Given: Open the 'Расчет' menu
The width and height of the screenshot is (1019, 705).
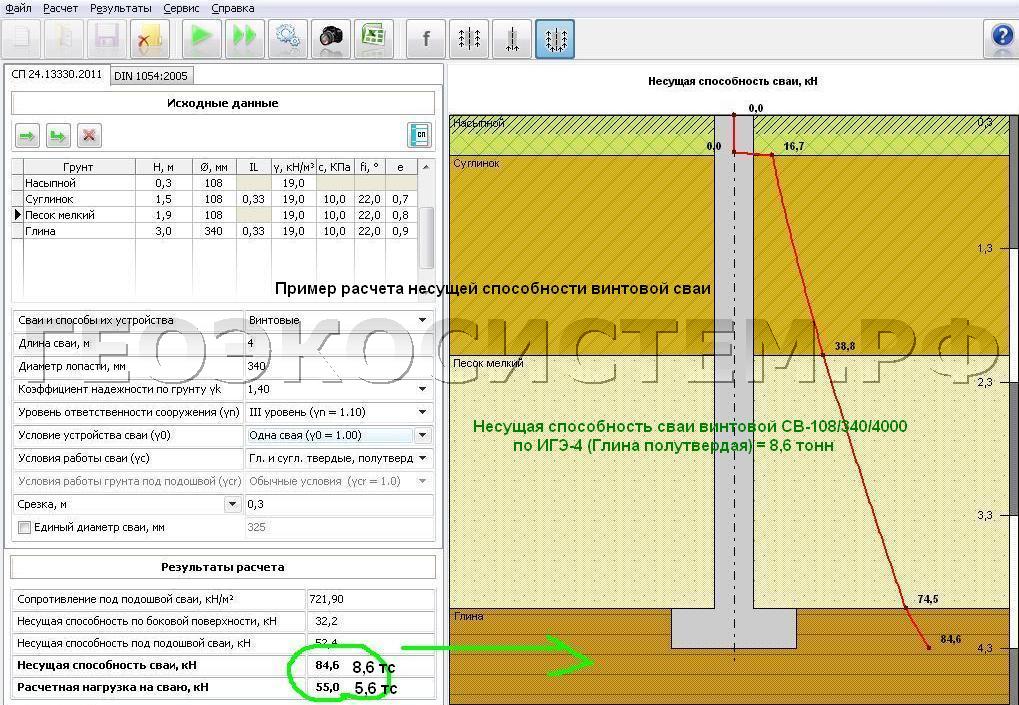Looking at the screenshot, I should click(x=60, y=8).
